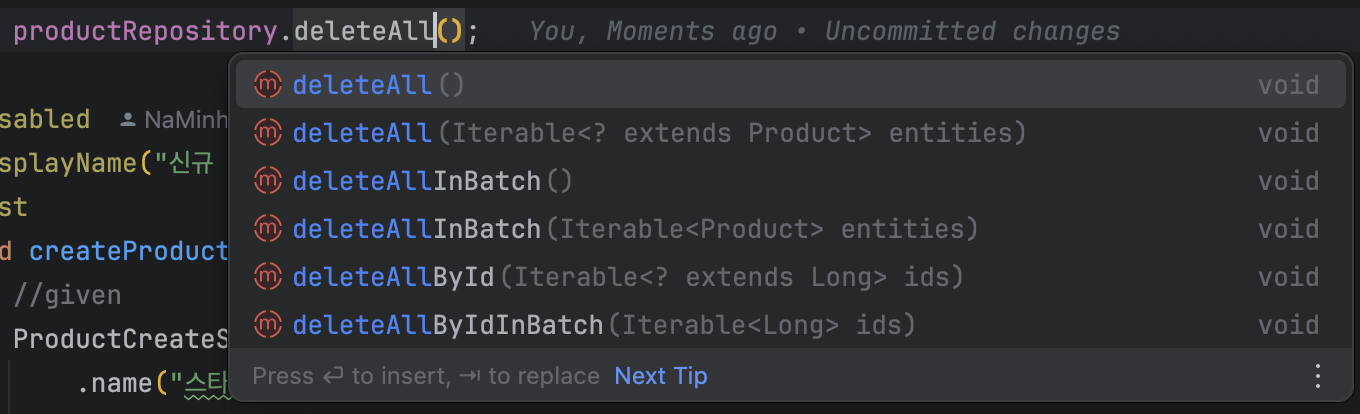Open the Next Tip link
The width and height of the screenshot is (1360, 414).
(x=661, y=376)
